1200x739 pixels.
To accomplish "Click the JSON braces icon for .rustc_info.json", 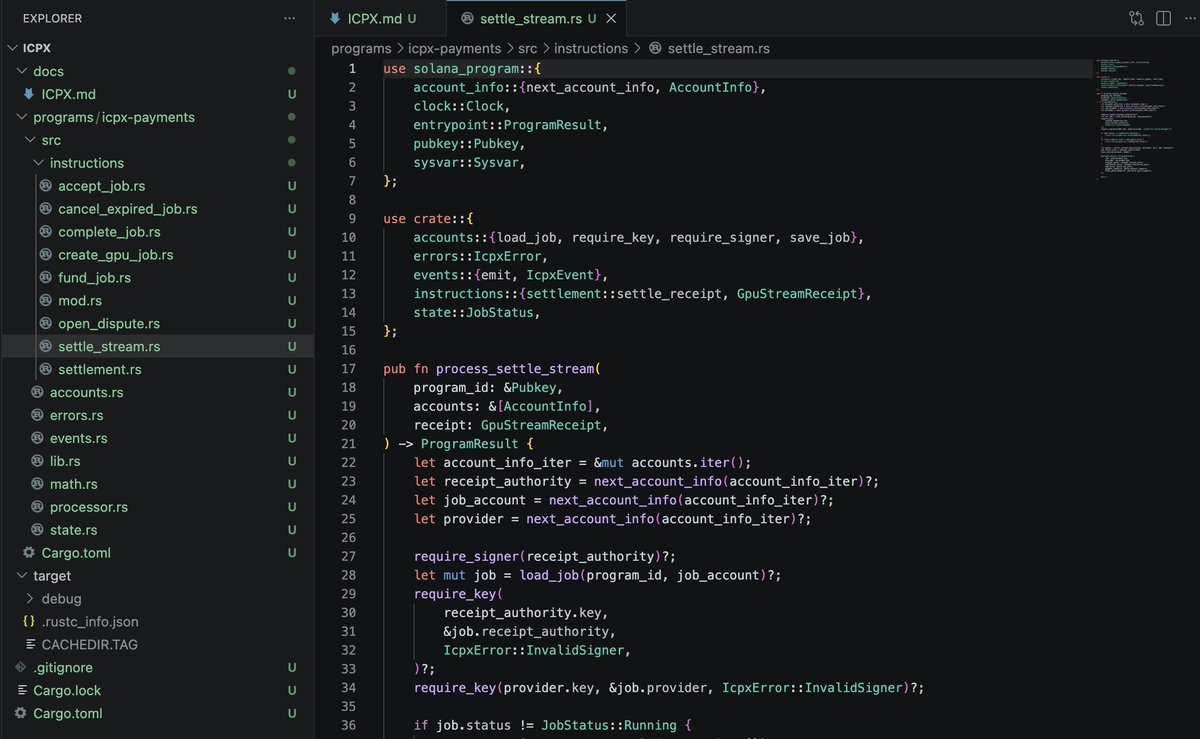I will point(29,622).
